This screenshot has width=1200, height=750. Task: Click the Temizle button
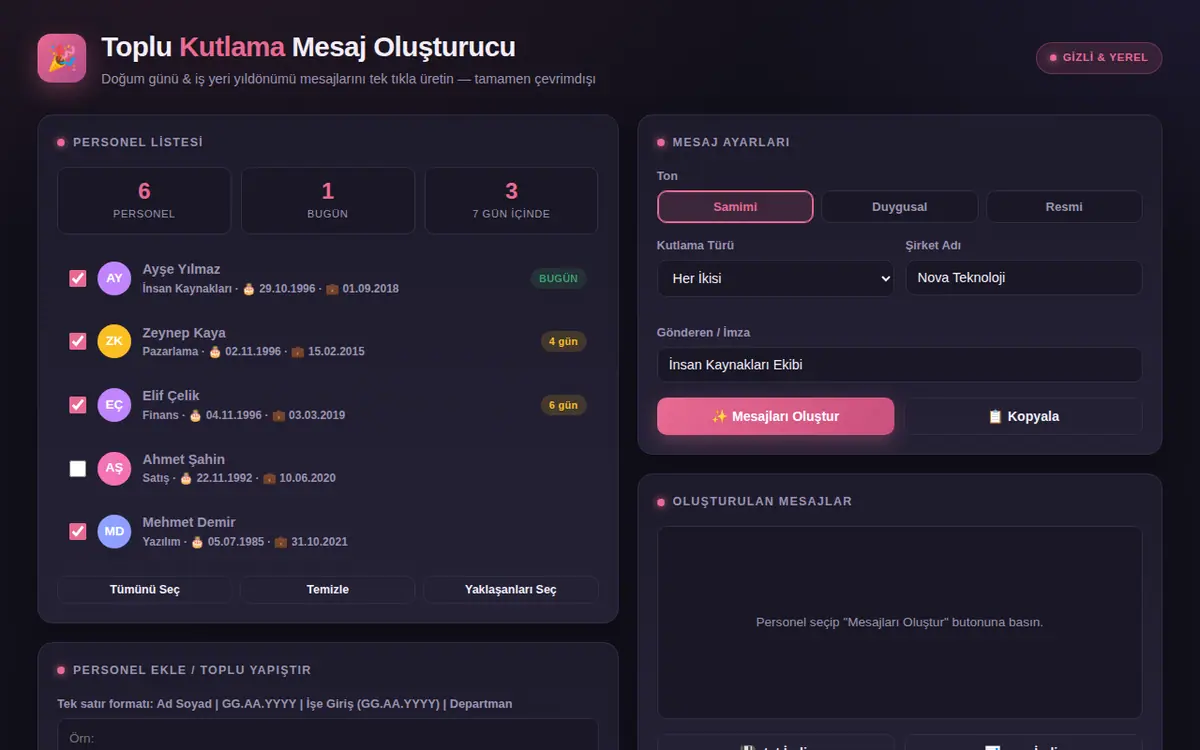click(x=328, y=590)
